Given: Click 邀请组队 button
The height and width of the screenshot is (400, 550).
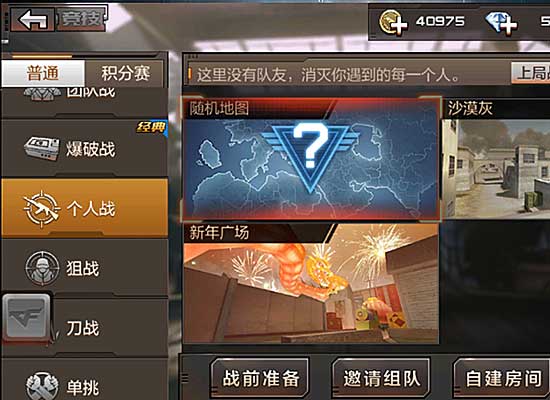Looking at the screenshot, I should [381, 378].
